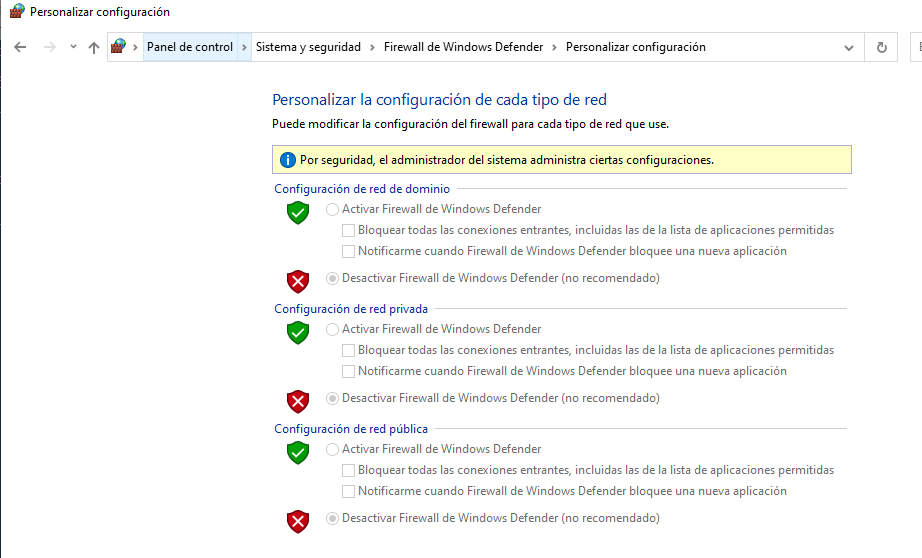Open recent locations dropdown next to forward arrow
The height and width of the screenshot is (558, 922).
pos(73,46)
